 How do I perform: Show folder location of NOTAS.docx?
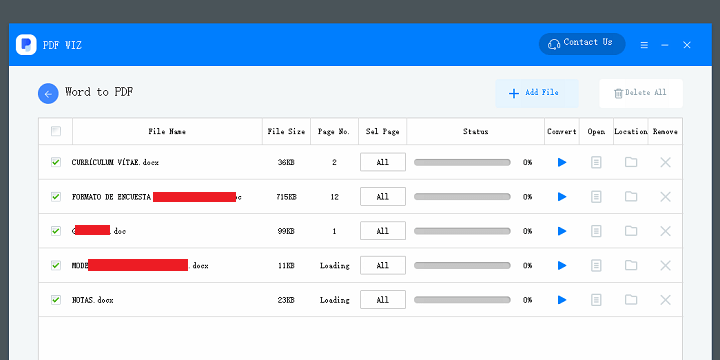coord(631,300)
